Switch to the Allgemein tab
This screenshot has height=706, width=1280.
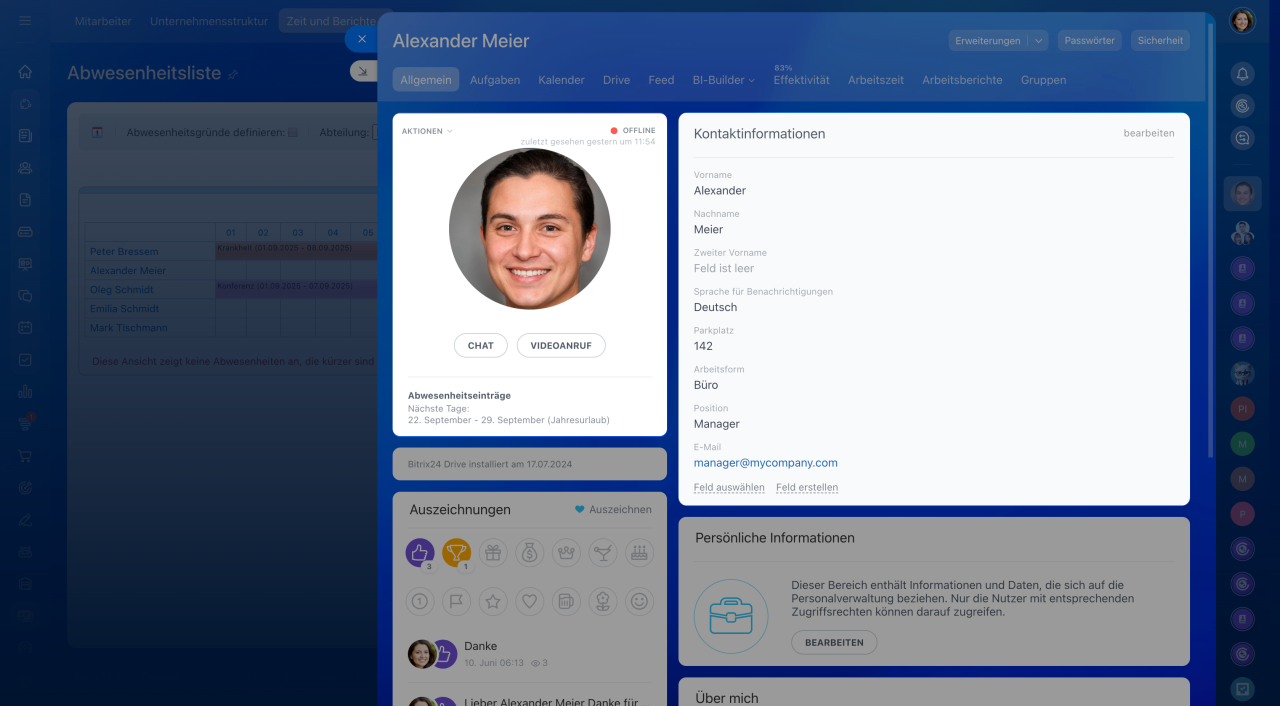point(426,80)
